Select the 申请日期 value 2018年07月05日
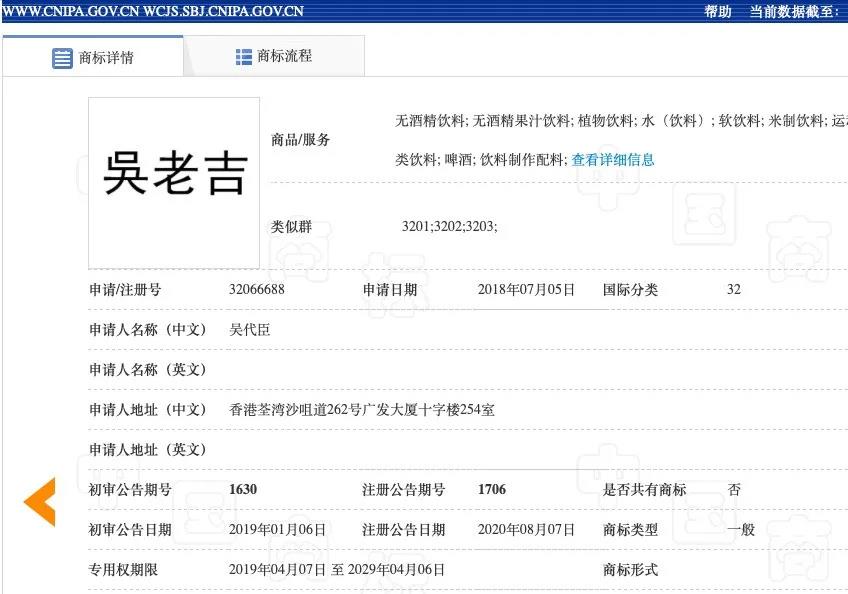 coord(526,289)
